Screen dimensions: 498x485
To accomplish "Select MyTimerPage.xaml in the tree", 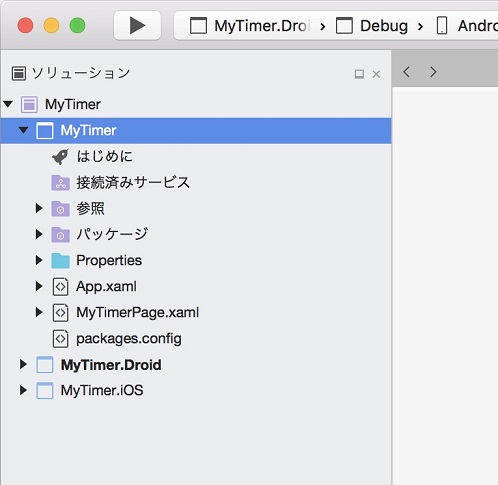I will 137,313.
